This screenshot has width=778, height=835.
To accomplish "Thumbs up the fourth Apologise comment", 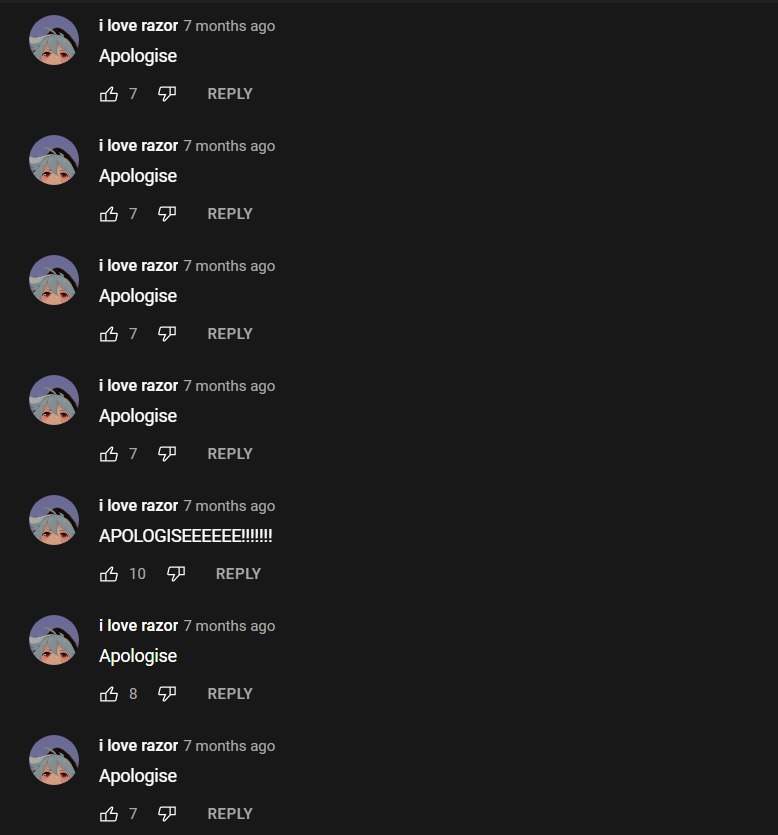I will click(x=109, y=454).
